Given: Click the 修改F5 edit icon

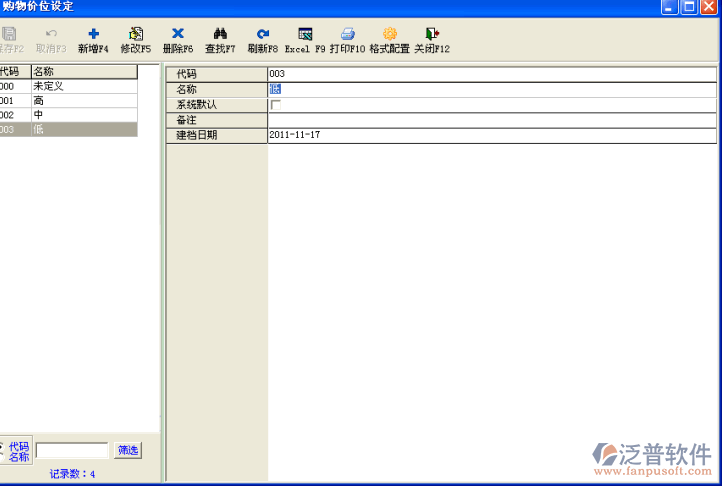Looking at the screenshot, I should pos(136,34).
